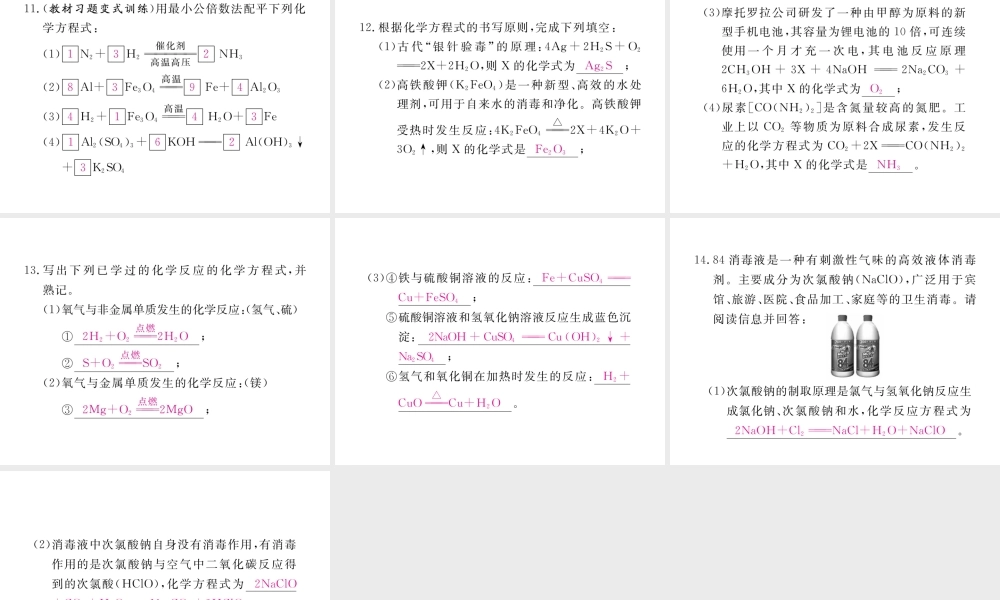Click the answer text Na₂SO₄
The image size is (1000, 600).
tap(416, 356)
